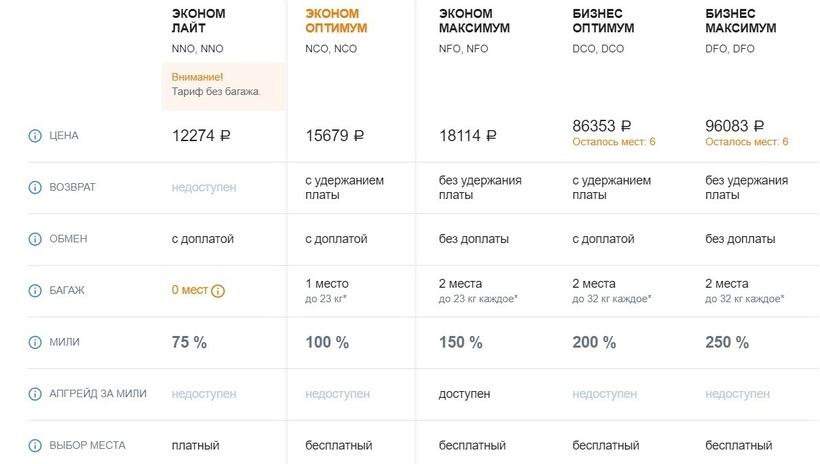Image resolution: width=820 pixels, height=464 pixels.
Task: Select the ЭКОНОМ ЛАЙТ tariff header
Action: (x=199, y=21)
